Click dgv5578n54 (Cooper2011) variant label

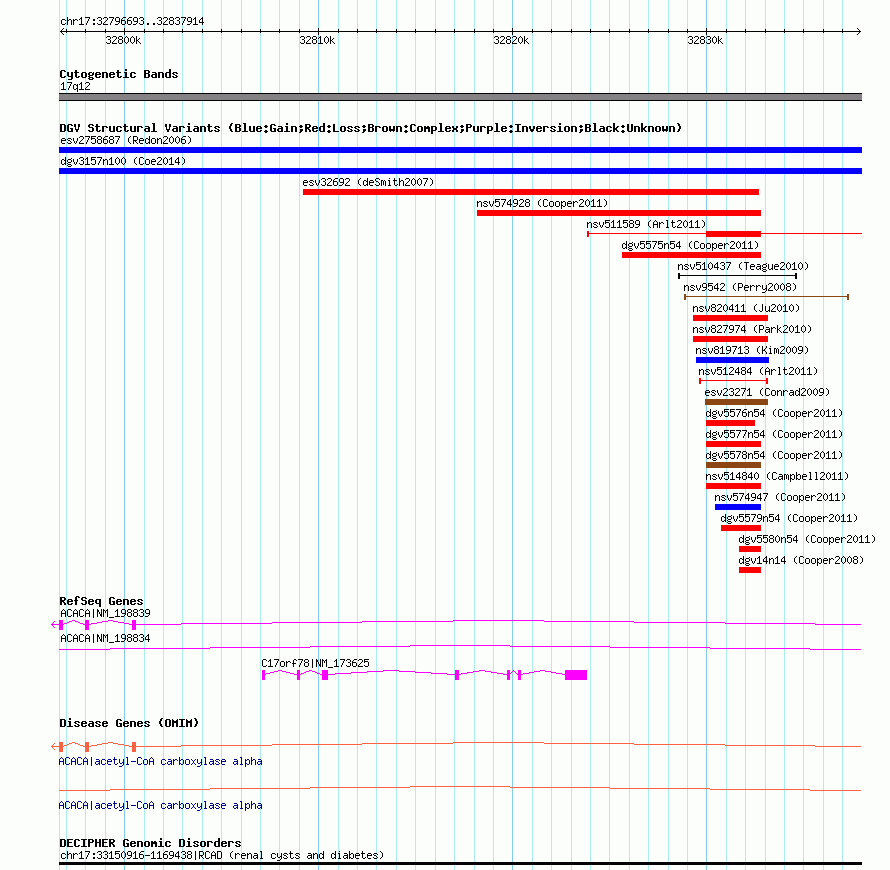[774, 455]
